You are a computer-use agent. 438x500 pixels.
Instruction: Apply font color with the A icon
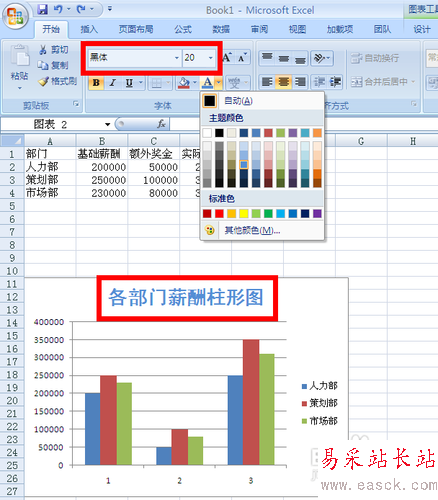pyautogui.click(x=207, y=82)
